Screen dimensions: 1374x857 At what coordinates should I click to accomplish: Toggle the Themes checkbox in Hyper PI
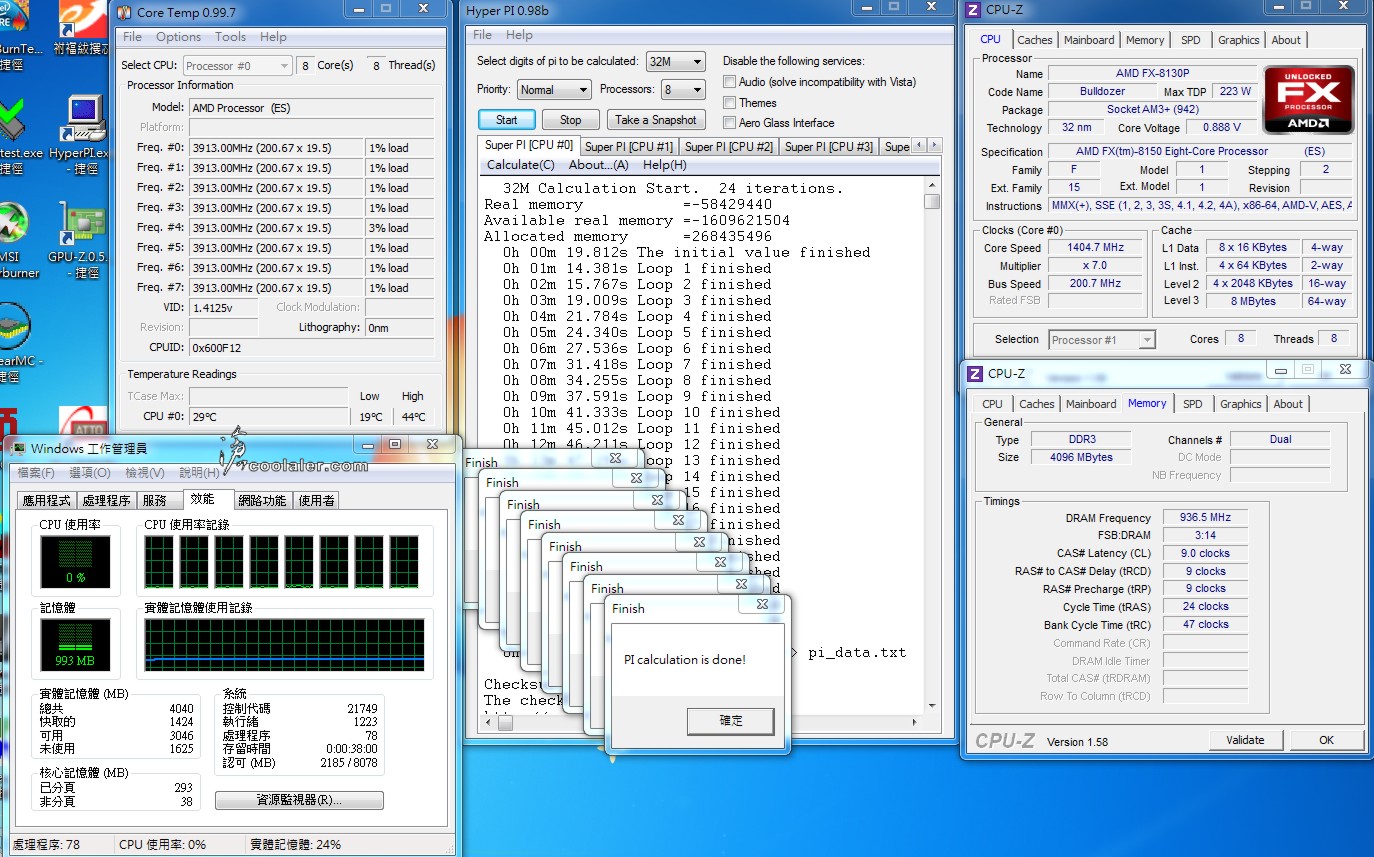(x=730, y=102)
